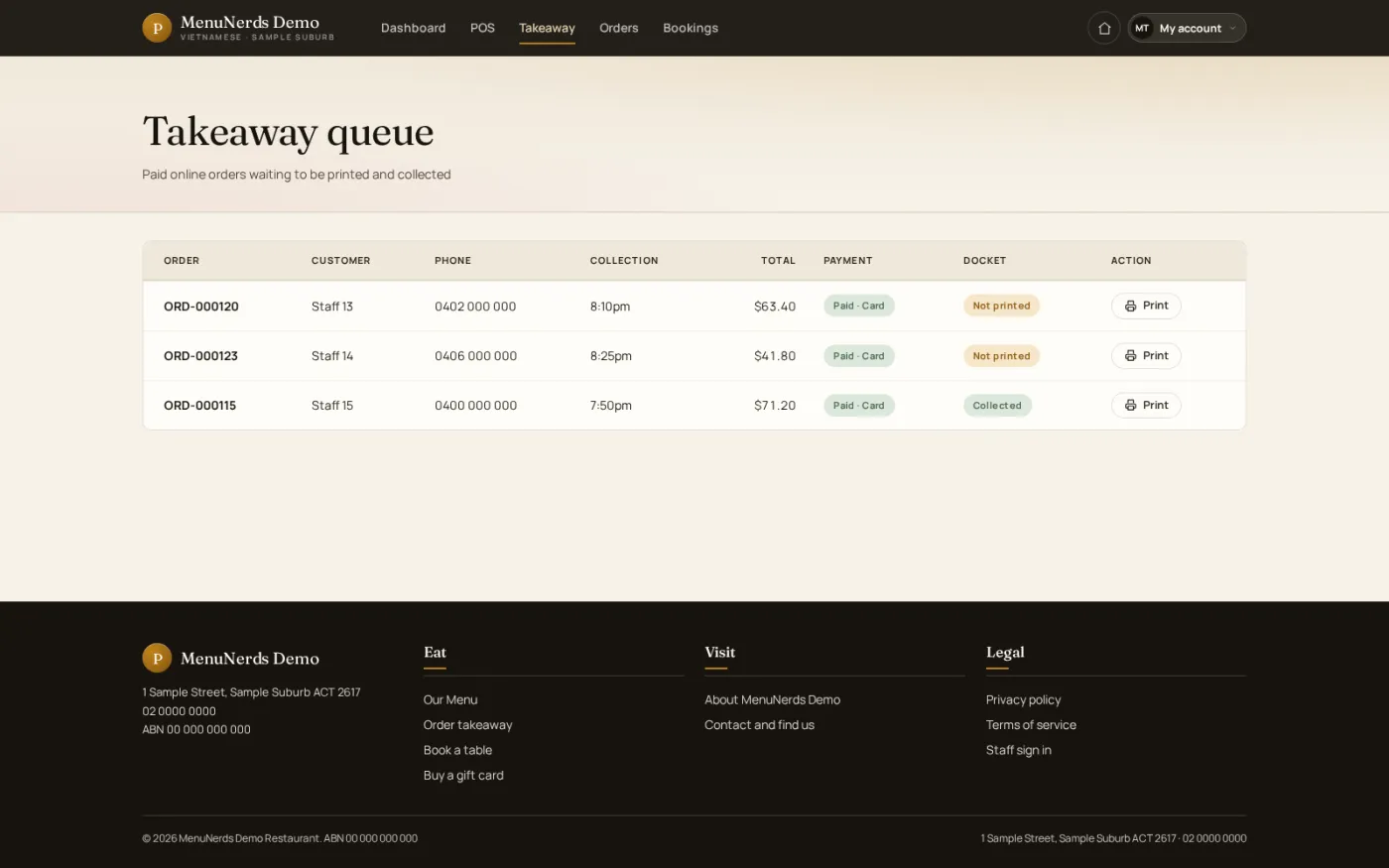Open the Privacy policy link
The image size is (1389, 868).
(x=1023, y=699)
